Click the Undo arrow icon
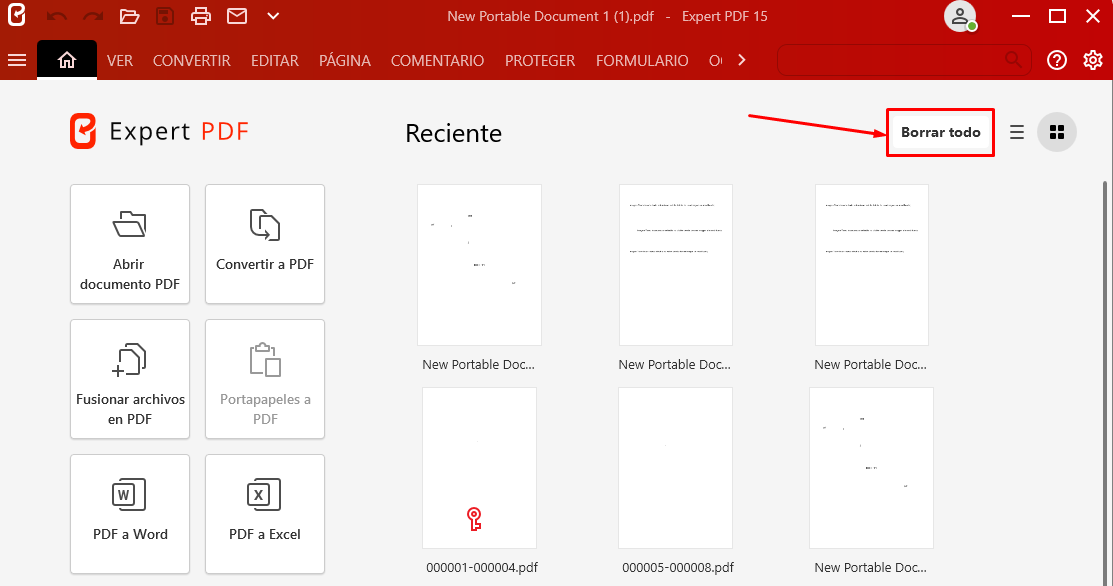1113x586 pixels. coord(57,16)
